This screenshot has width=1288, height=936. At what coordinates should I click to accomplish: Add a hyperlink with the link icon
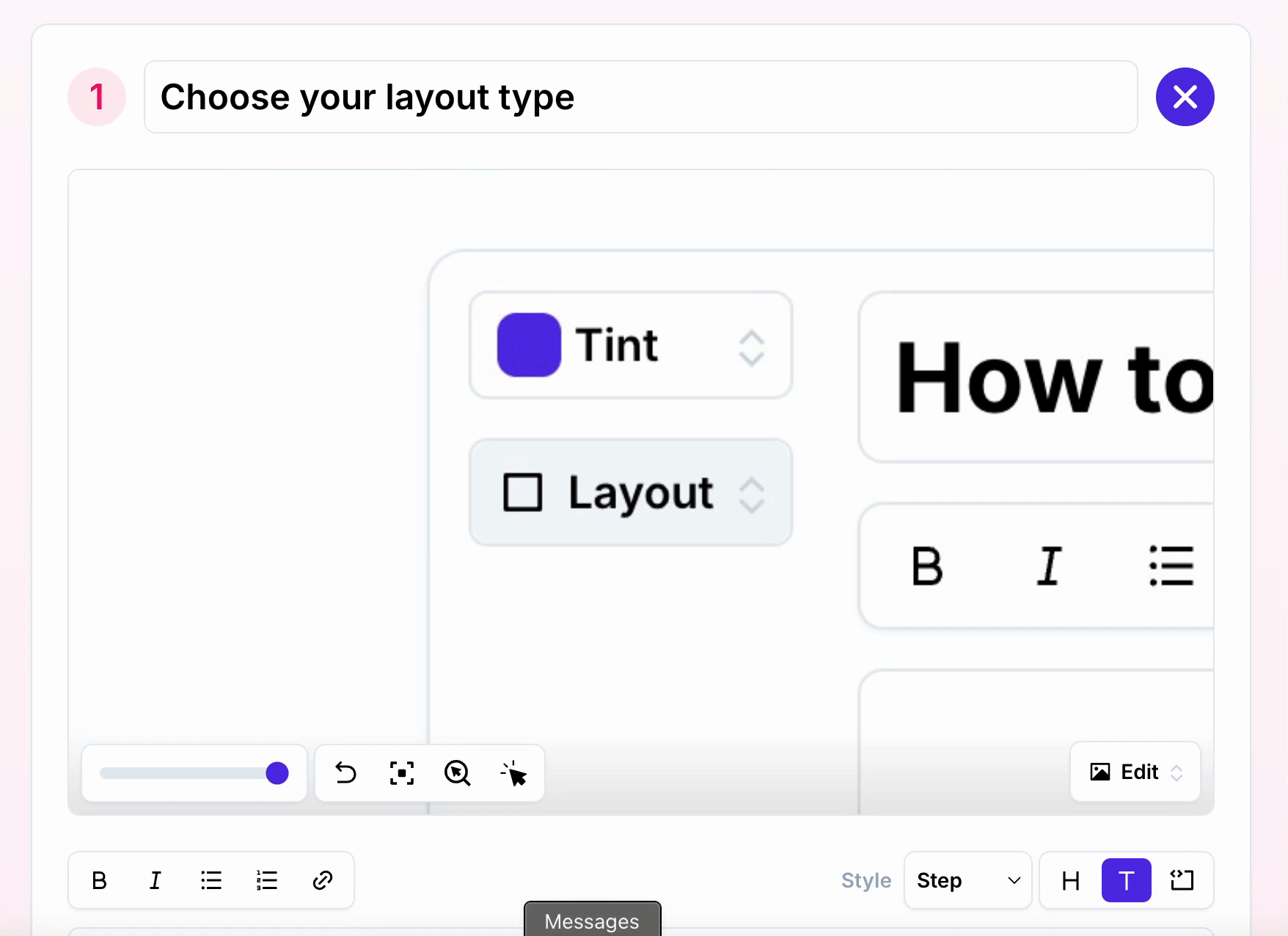323,880
